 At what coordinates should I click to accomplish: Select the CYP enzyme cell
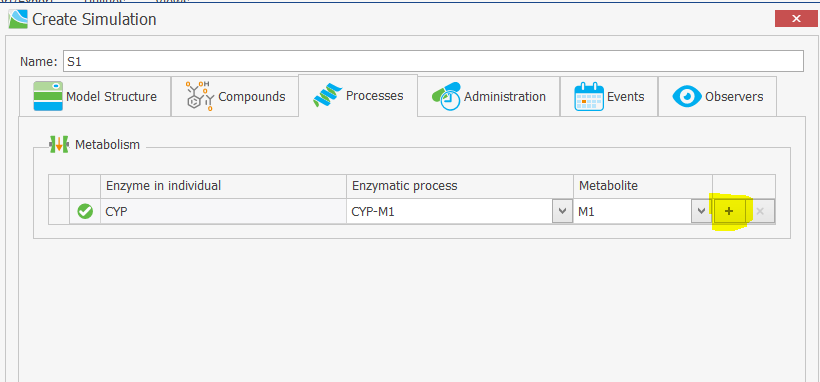tap(223, 211)
